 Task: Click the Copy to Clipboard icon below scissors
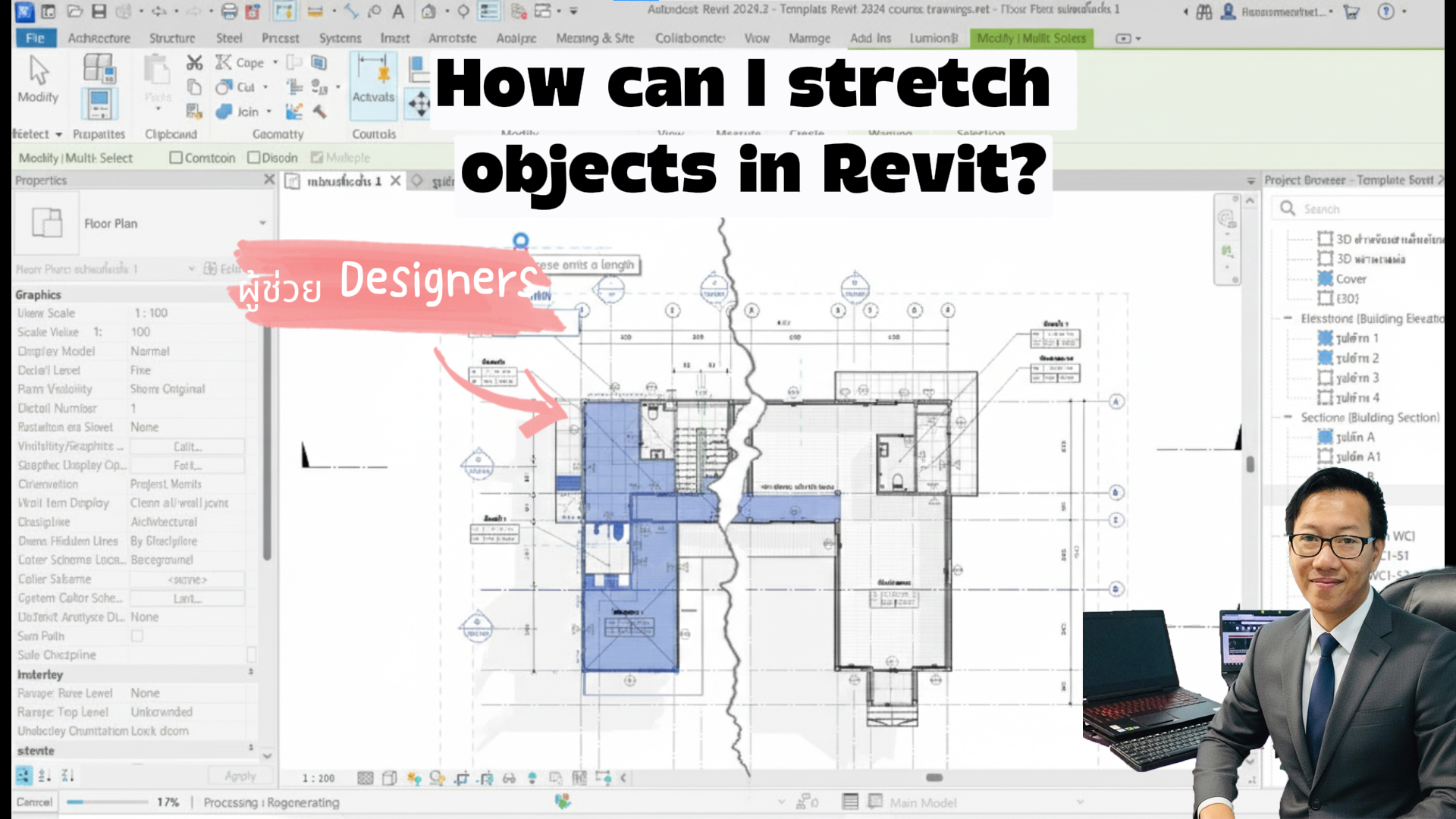coord(194,87)
